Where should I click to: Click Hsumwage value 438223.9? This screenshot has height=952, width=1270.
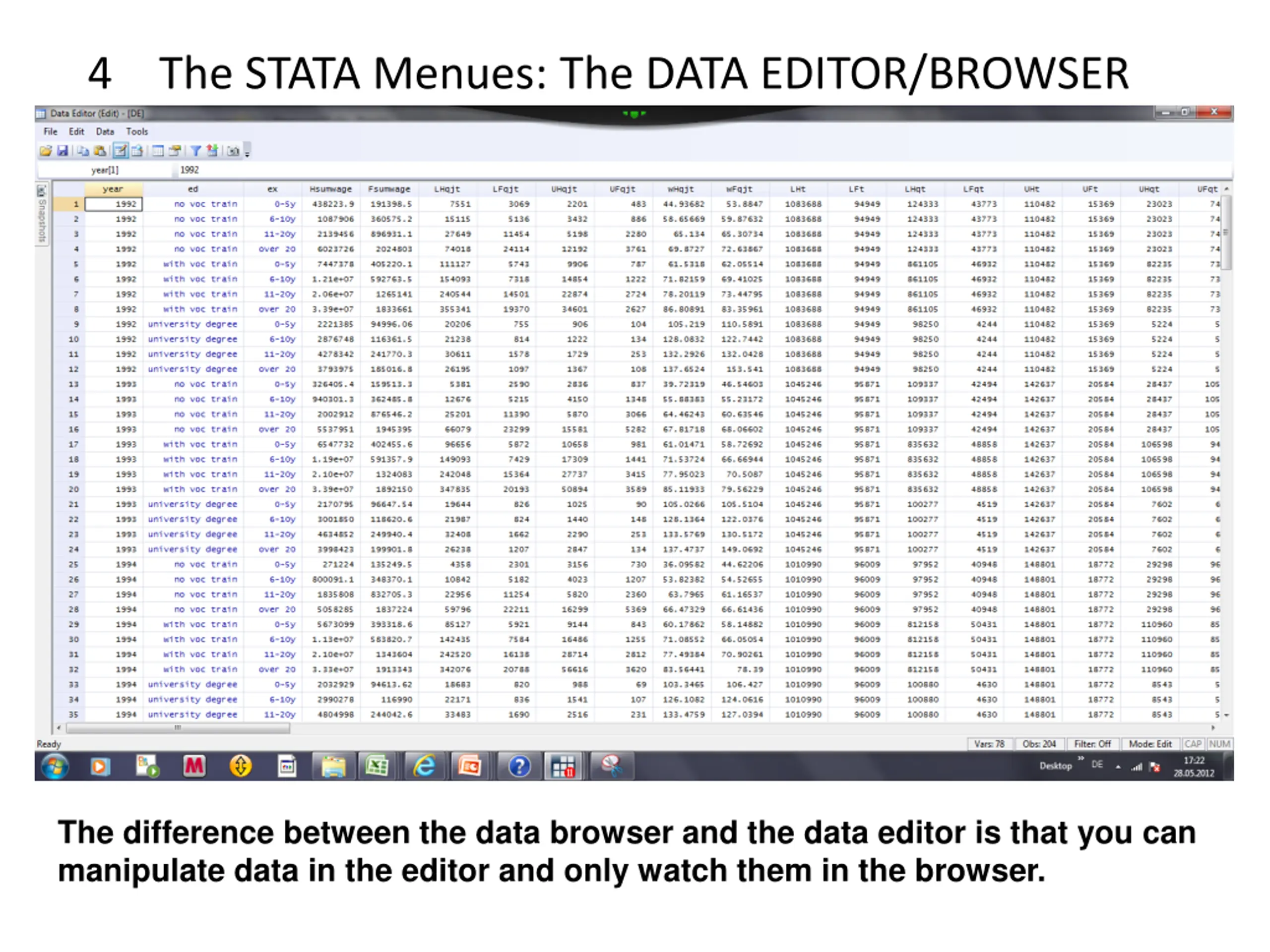[x=331, y=204]
